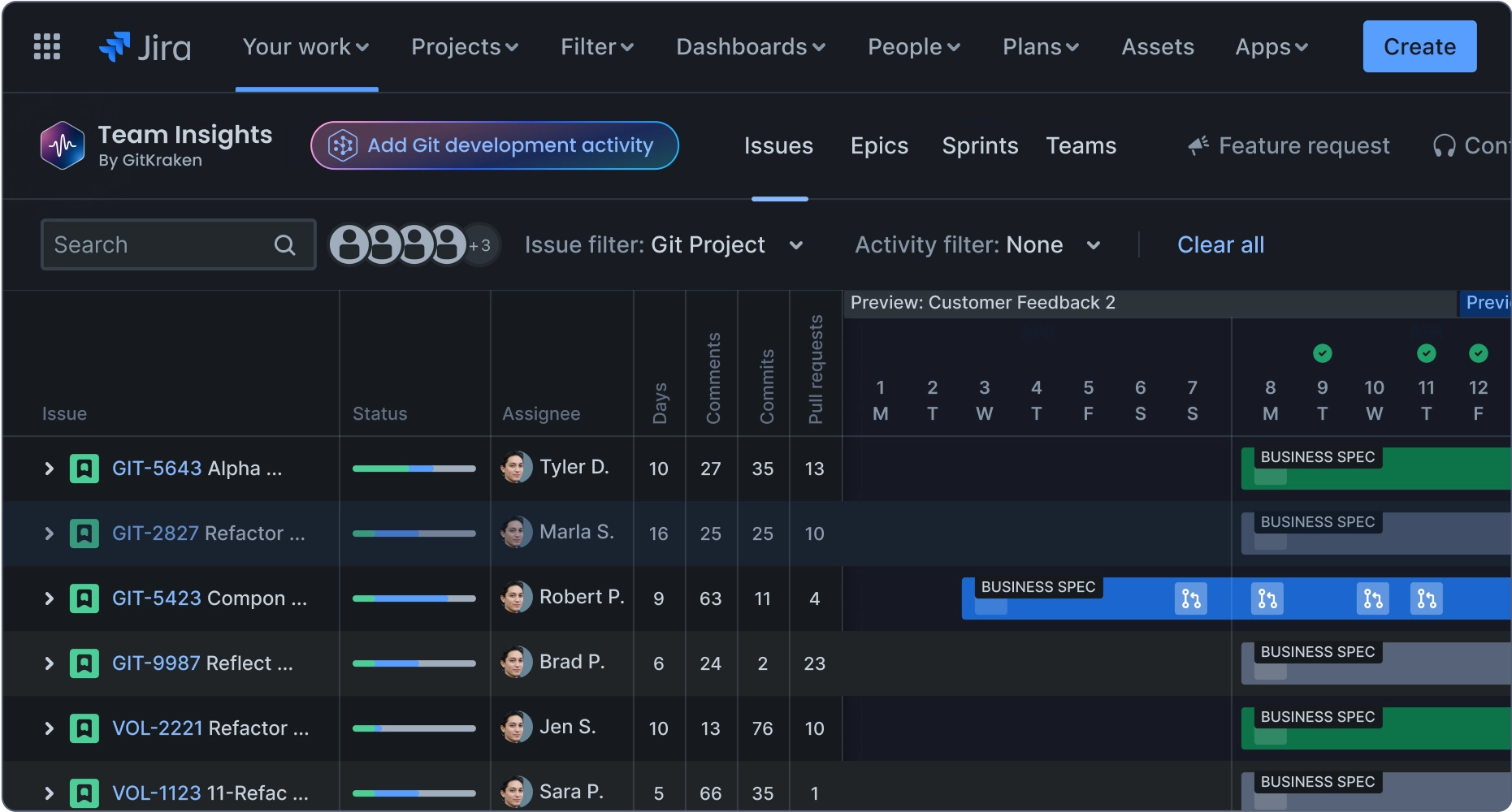Expand the VOL-2221 Refactor issue row
The height and width of the screenshot is (812, 1512).
(49, 728)
